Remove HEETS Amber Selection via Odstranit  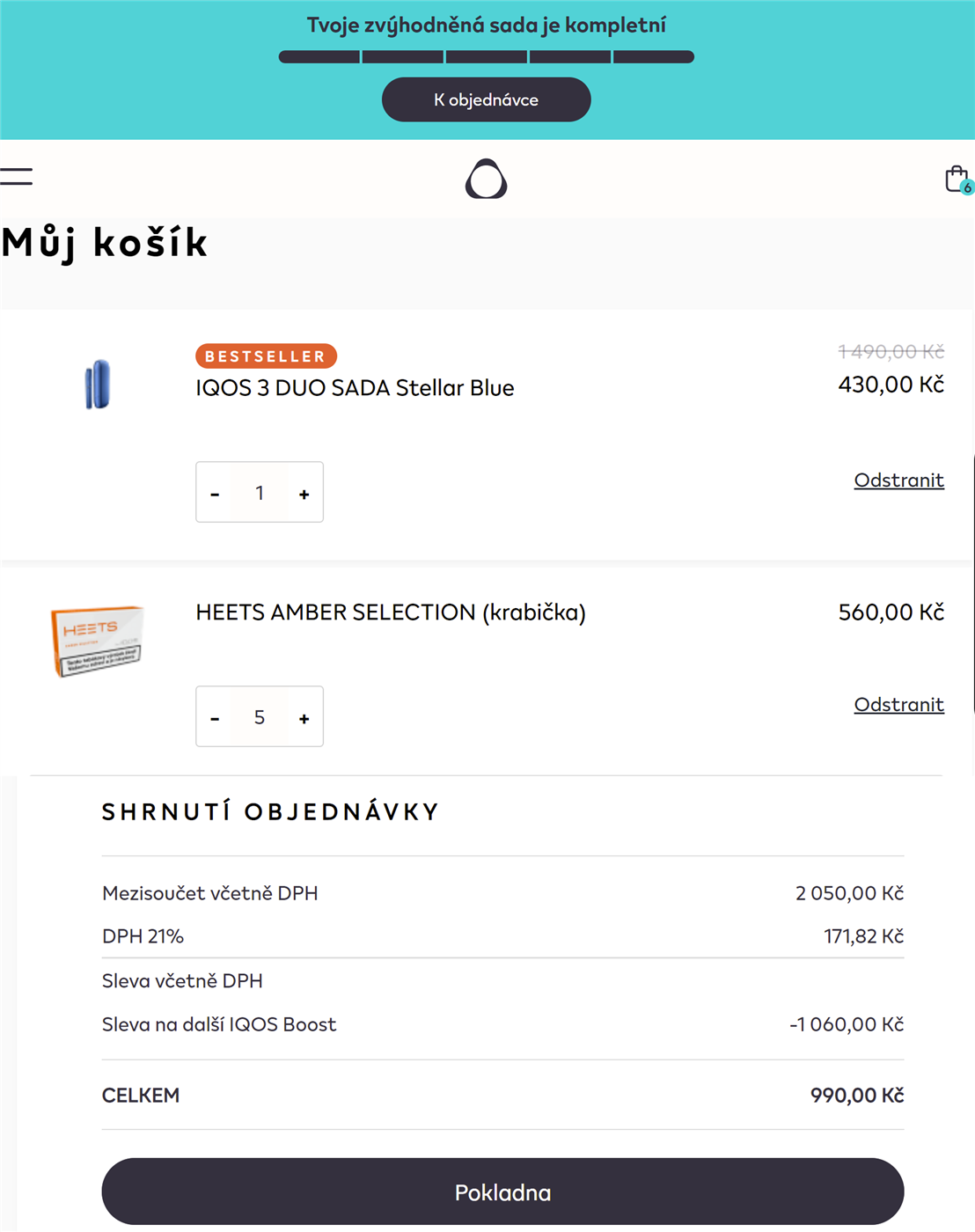pyautogui.click(x=898, y=704)
